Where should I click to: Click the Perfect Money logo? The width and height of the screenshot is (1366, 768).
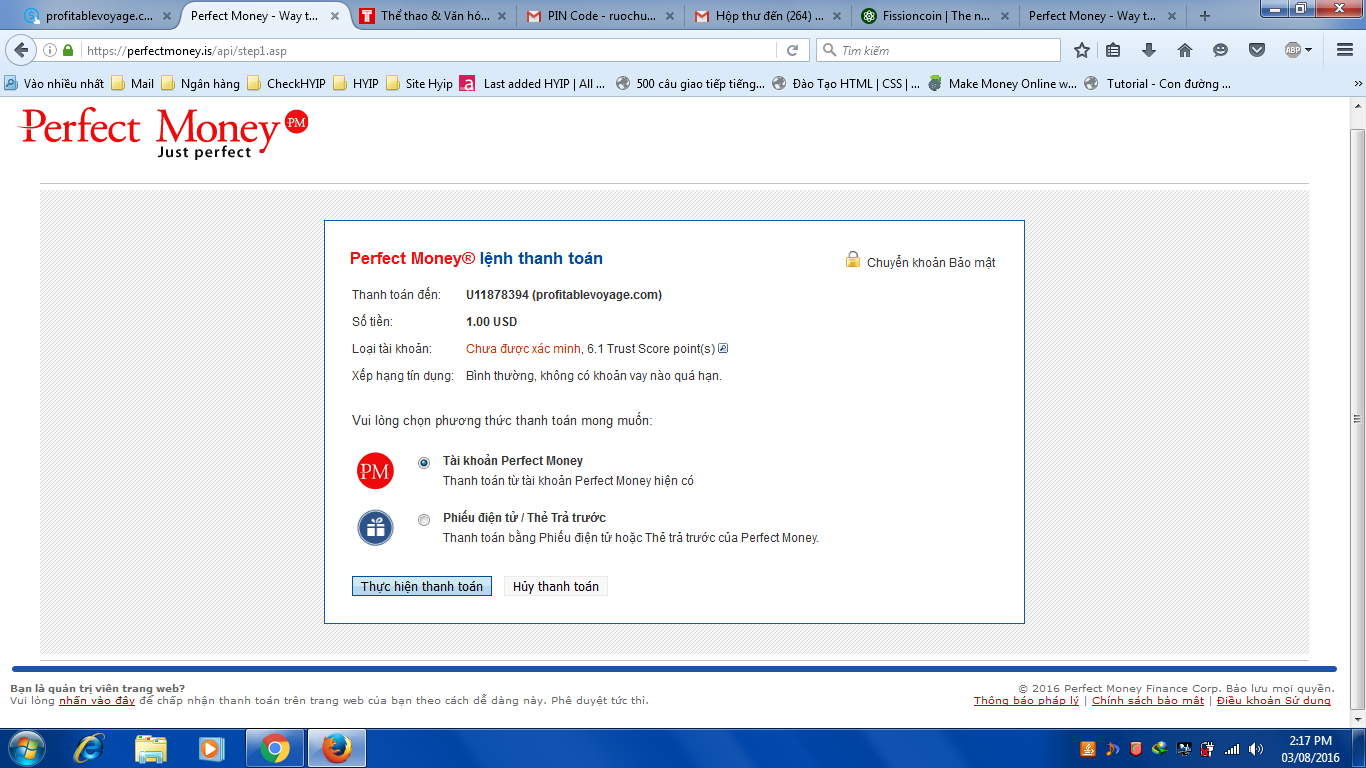(164, 132)
